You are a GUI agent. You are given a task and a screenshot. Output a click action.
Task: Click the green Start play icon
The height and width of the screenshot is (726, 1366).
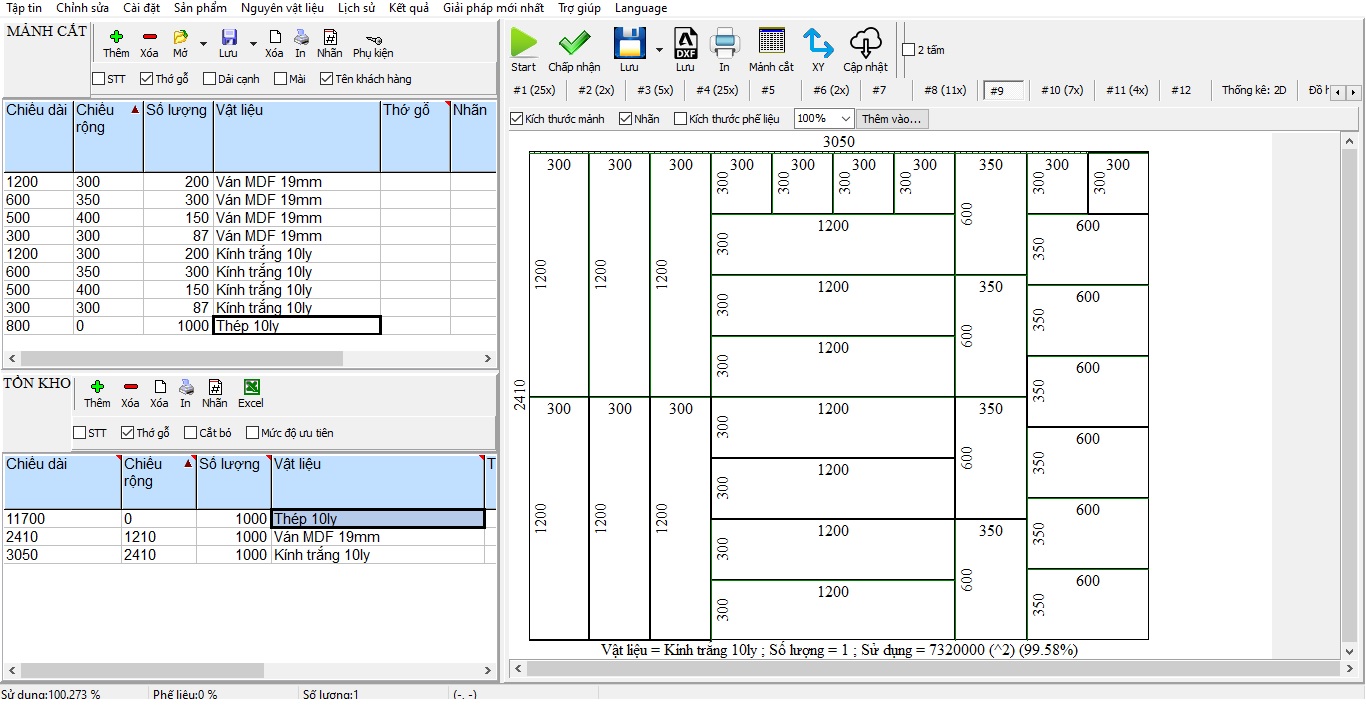click(x=523, y=44)
